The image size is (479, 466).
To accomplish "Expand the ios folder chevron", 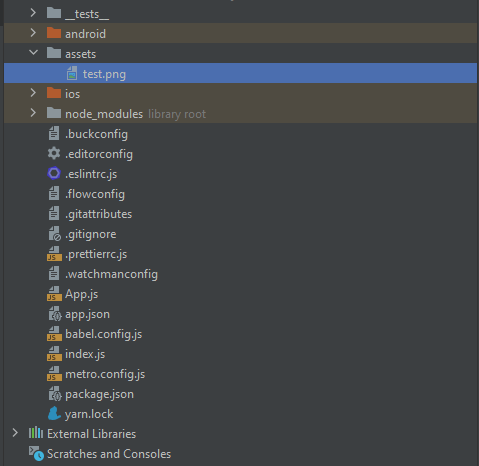I will (33, 93).
